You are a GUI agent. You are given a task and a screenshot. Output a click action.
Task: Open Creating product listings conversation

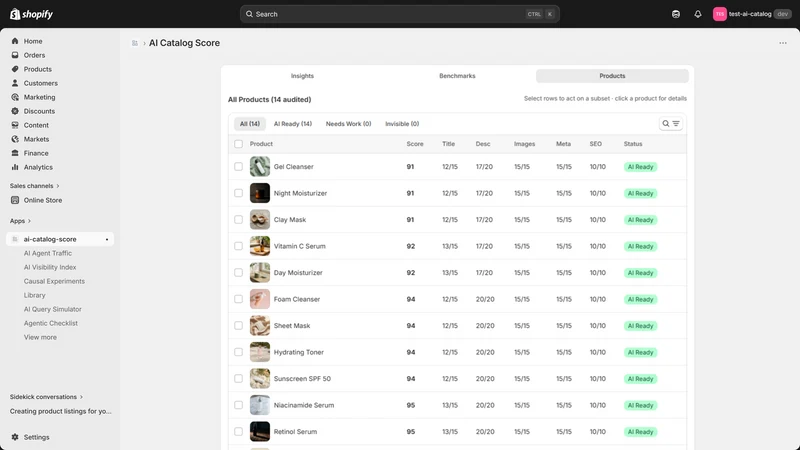pyautogui.click(x=60, y=411)
